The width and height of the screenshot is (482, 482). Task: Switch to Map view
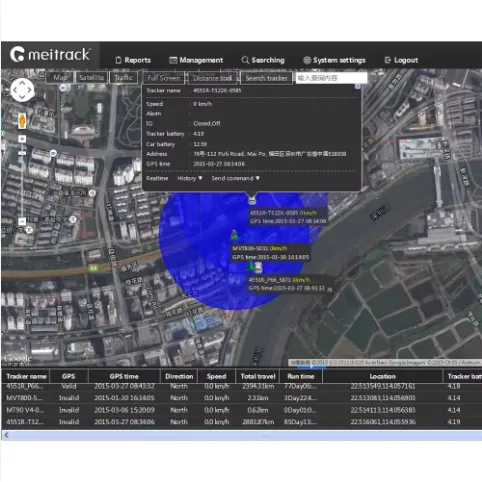click(60, 78)
